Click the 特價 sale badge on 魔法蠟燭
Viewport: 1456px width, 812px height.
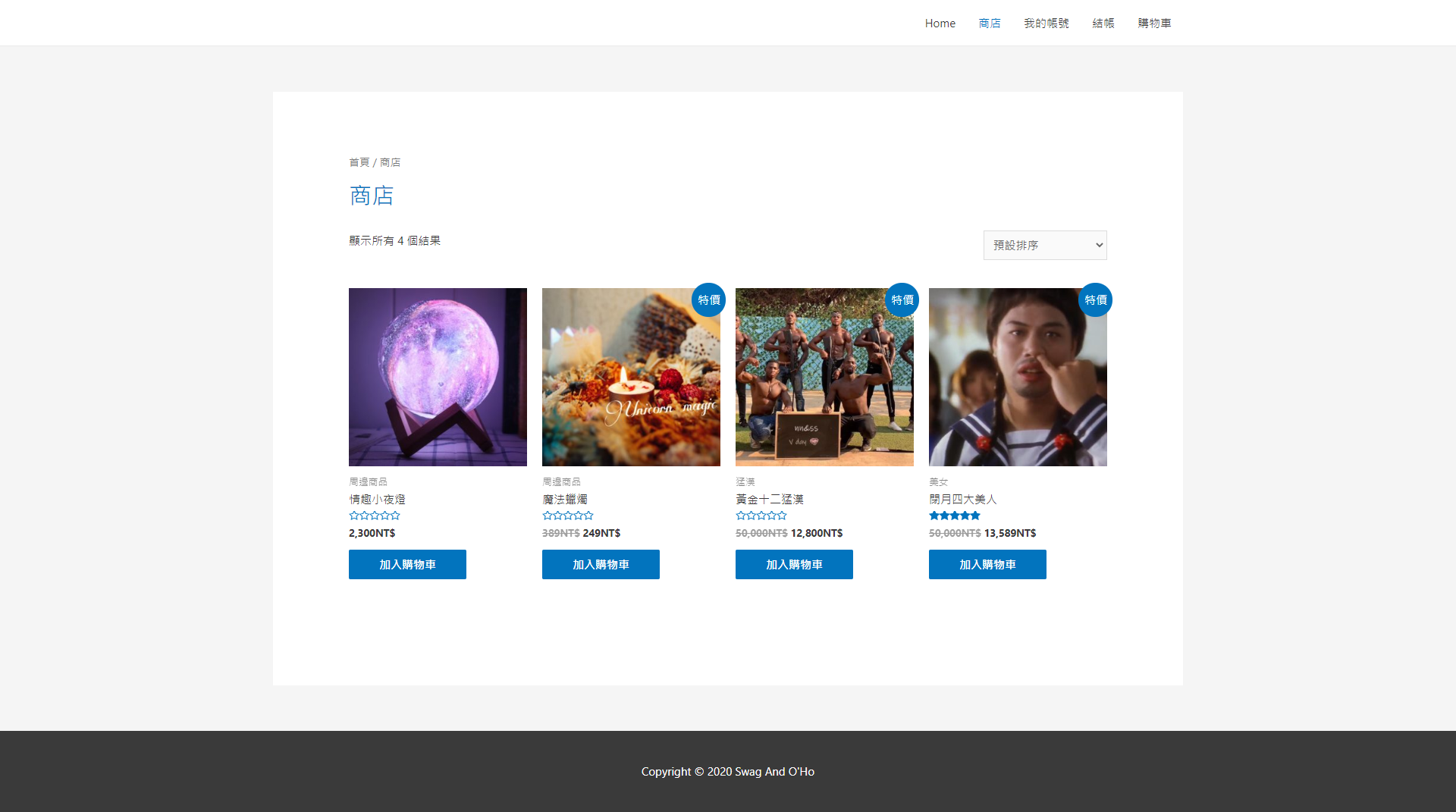click(x=708, y=300)
